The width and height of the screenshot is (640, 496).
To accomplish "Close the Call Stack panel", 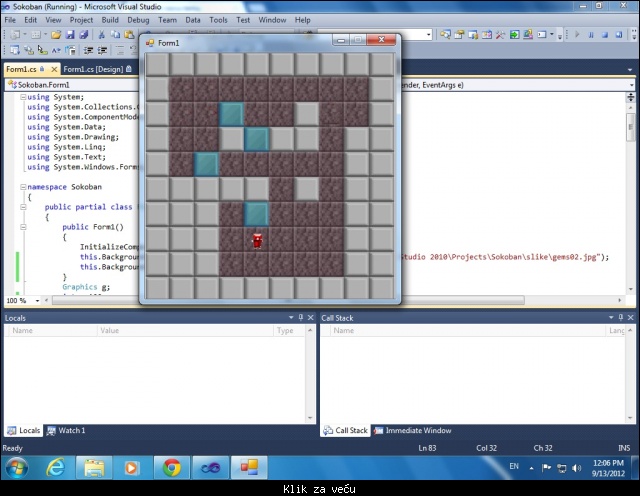I will 631,317.
